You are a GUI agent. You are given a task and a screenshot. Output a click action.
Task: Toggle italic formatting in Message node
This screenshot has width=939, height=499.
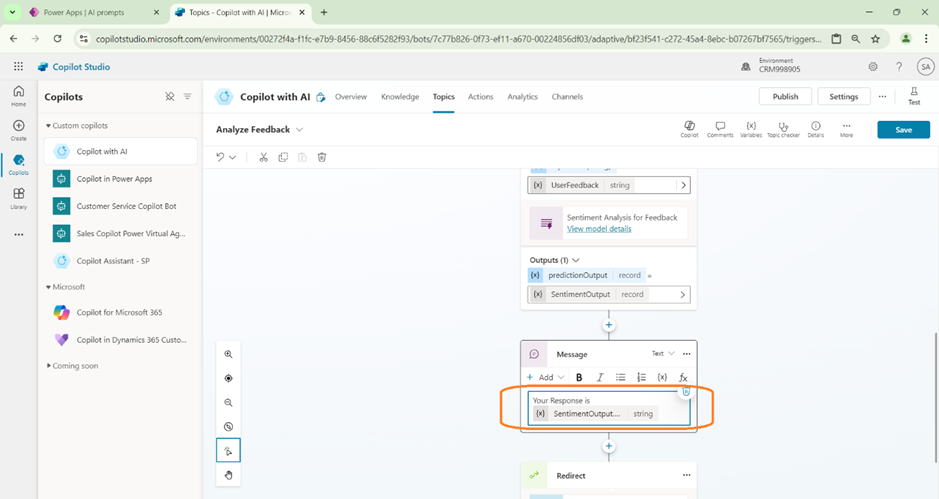pyautogui.click(x=600, y=377)
